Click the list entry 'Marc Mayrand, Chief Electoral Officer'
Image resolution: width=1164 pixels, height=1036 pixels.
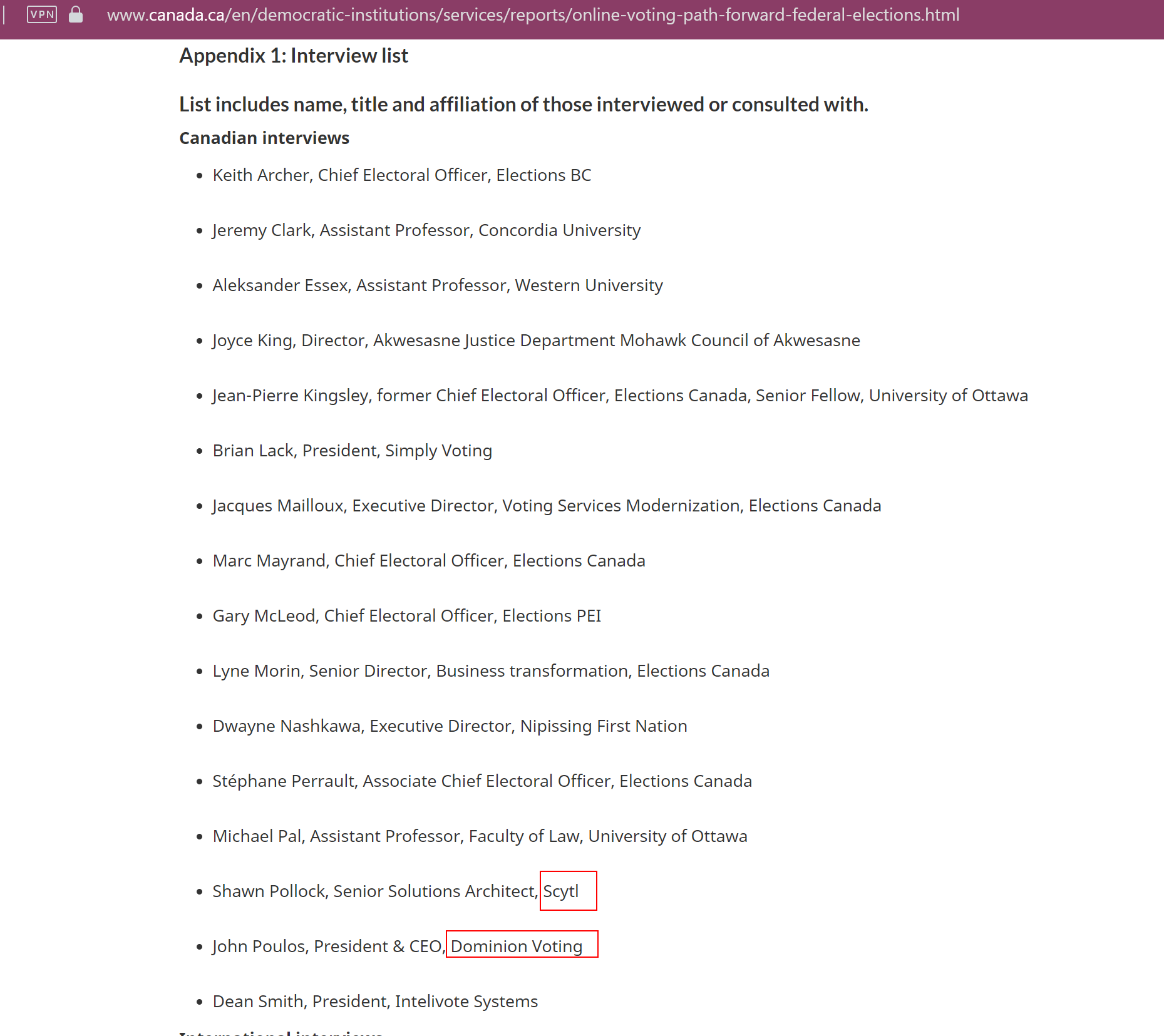(x=429, y=561)
